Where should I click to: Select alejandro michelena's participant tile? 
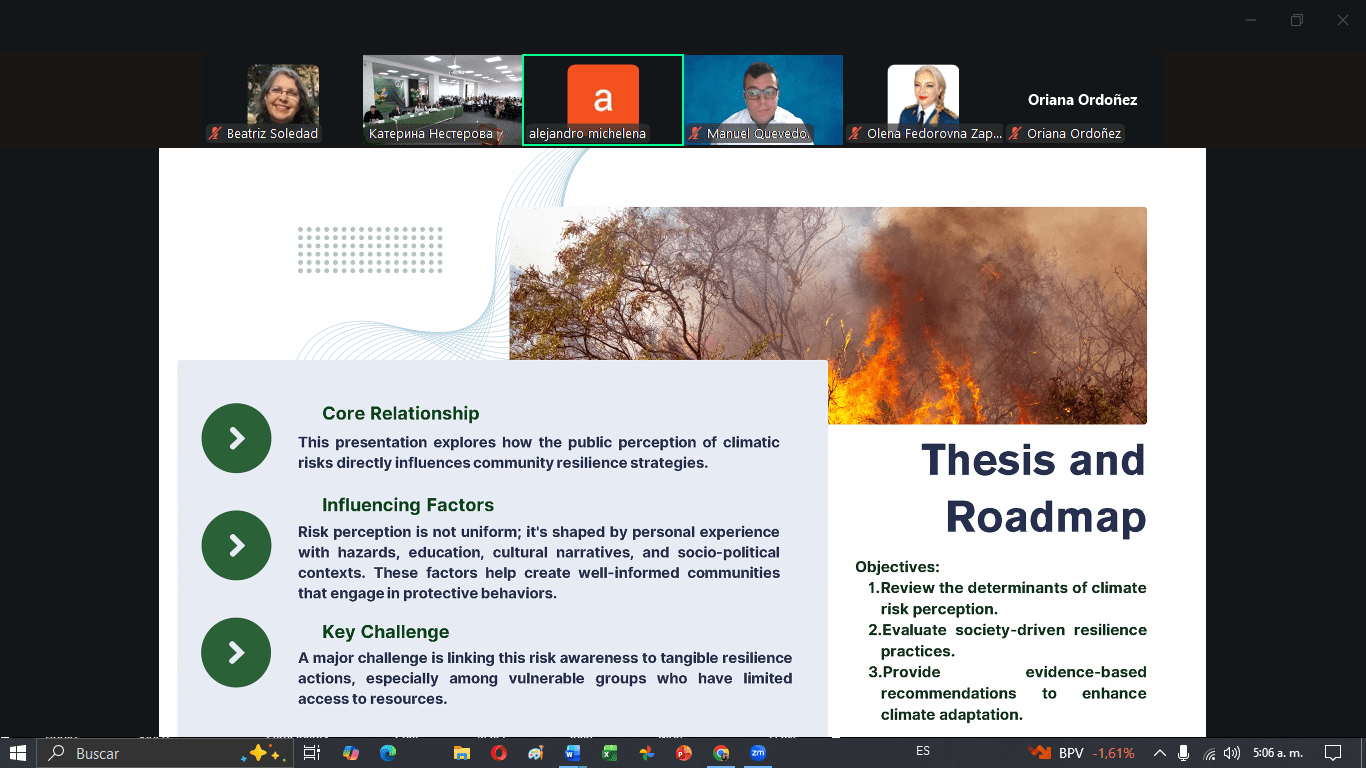click(602, 99)
